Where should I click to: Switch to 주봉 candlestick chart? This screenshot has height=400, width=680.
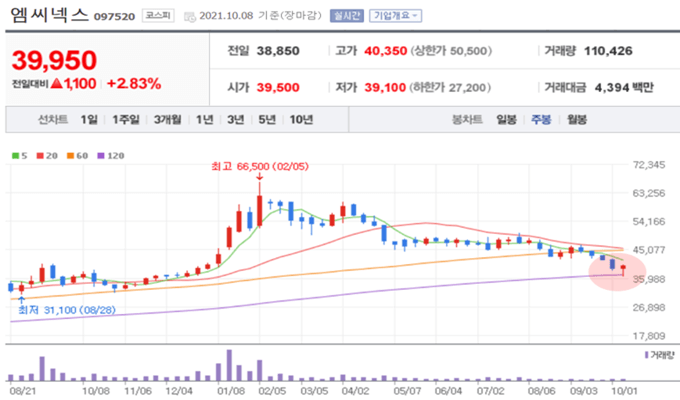point(541,119)
